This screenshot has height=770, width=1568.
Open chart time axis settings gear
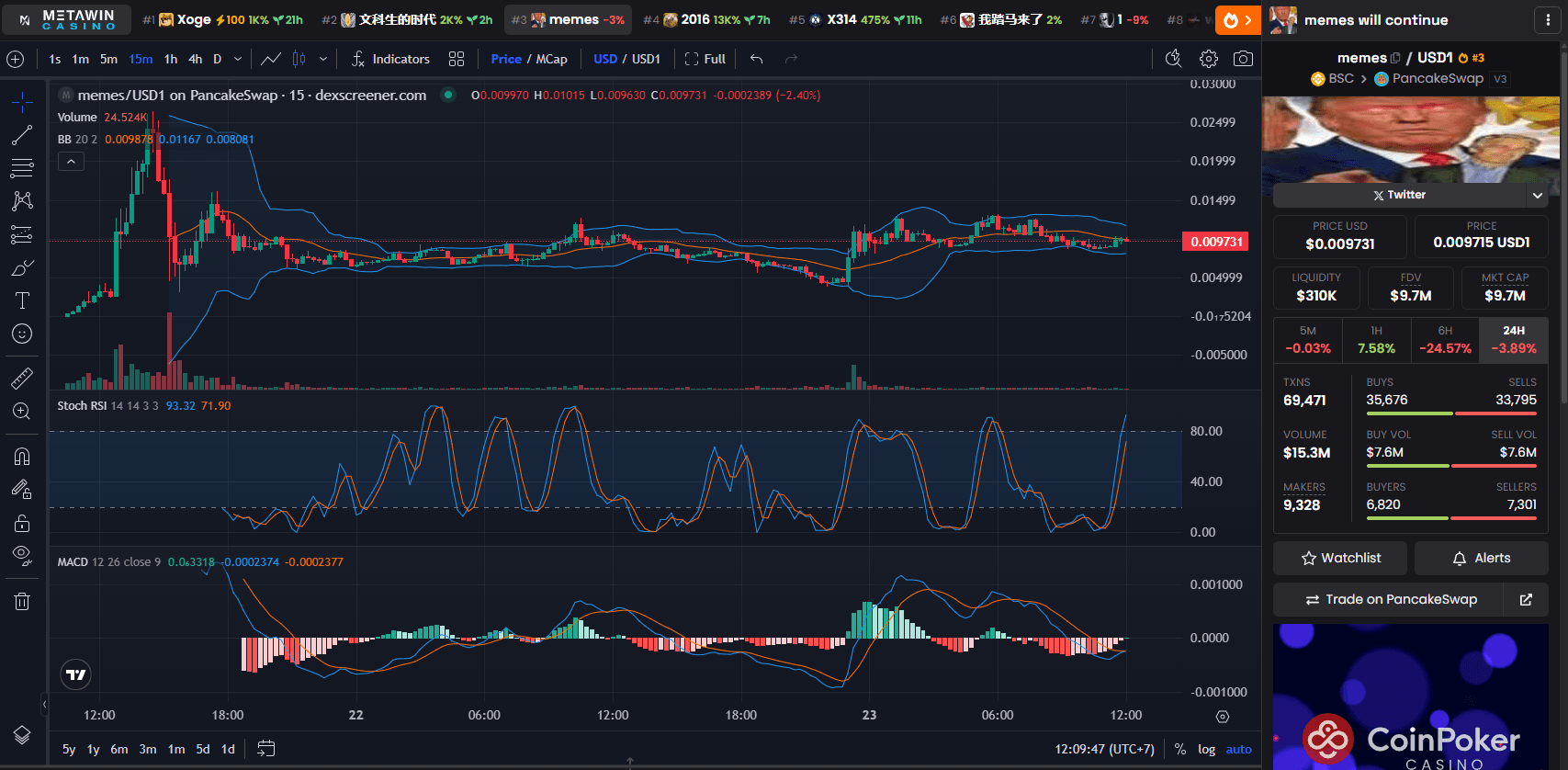pos(1222,716)
